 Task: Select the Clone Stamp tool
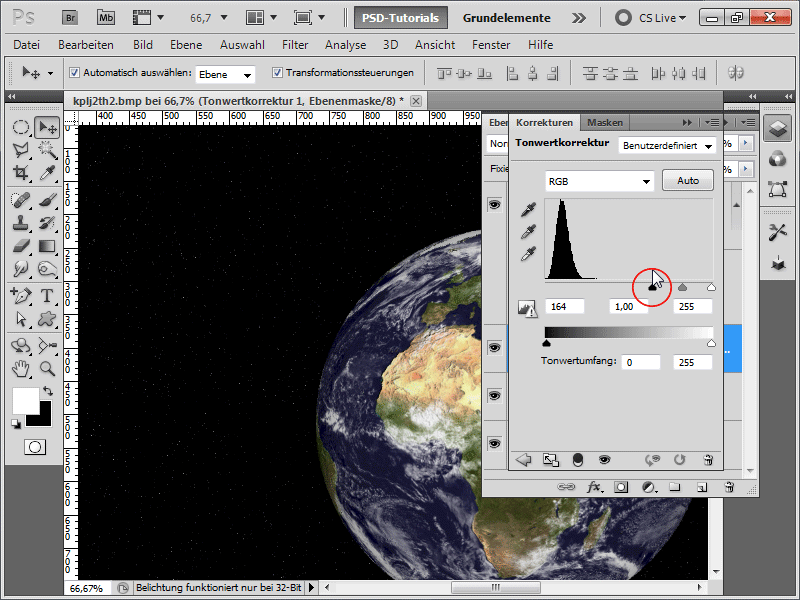click(20, 223)
